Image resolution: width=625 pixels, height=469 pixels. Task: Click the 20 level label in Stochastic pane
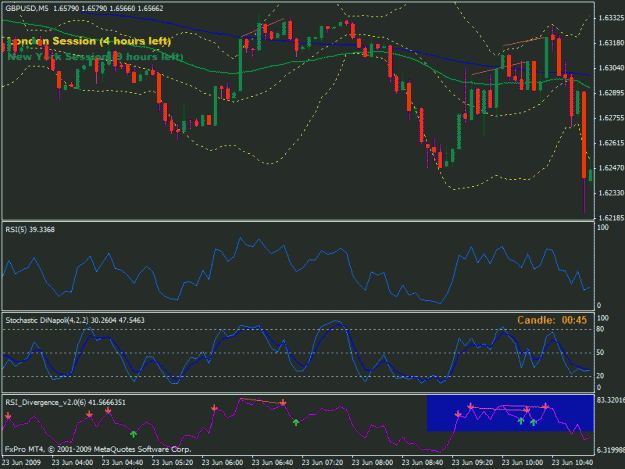(600, 376)
